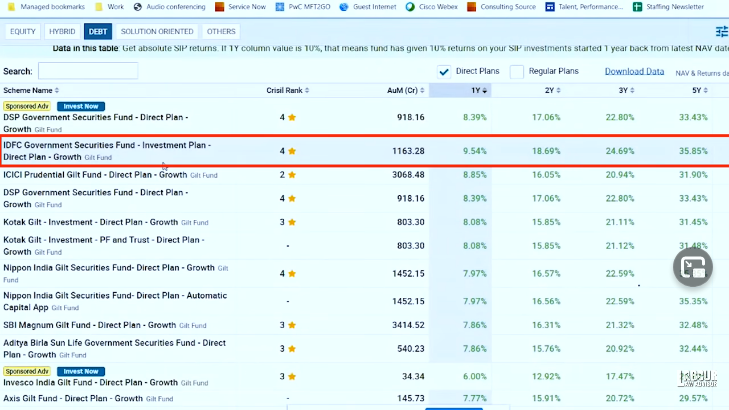Click AuM value 540.23
Image resolution: width=729 pixels, height=410 pixels.
tap(411, 349)
